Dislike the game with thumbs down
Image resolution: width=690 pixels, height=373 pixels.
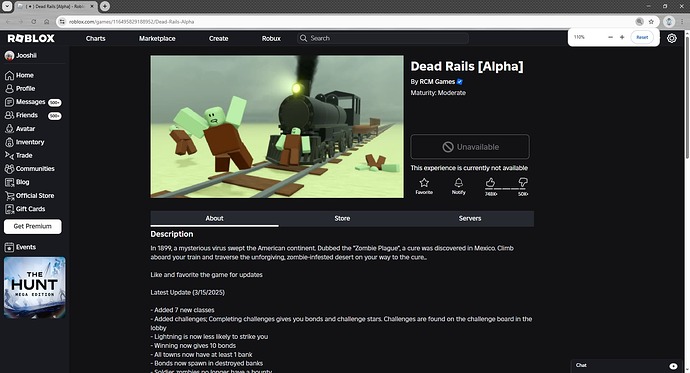[x=523, y=183]
